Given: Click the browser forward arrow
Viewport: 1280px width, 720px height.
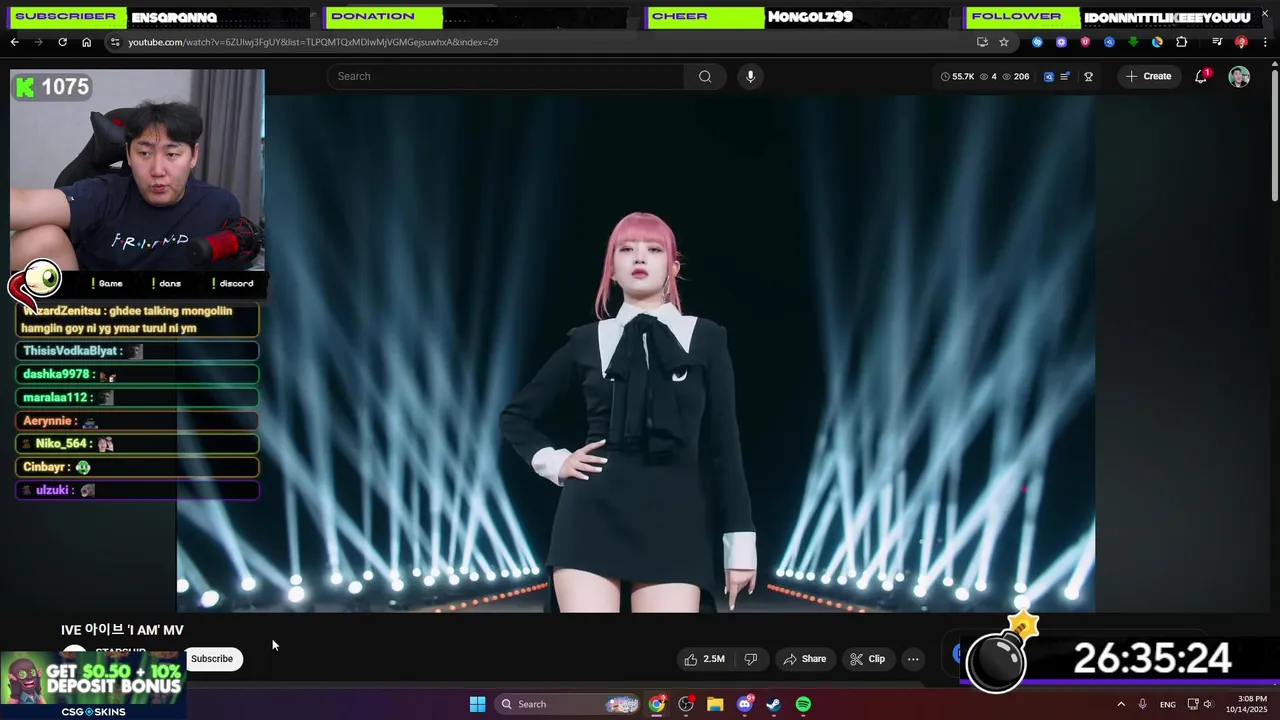Looking at the screenshot, I should tap(38, 42).
